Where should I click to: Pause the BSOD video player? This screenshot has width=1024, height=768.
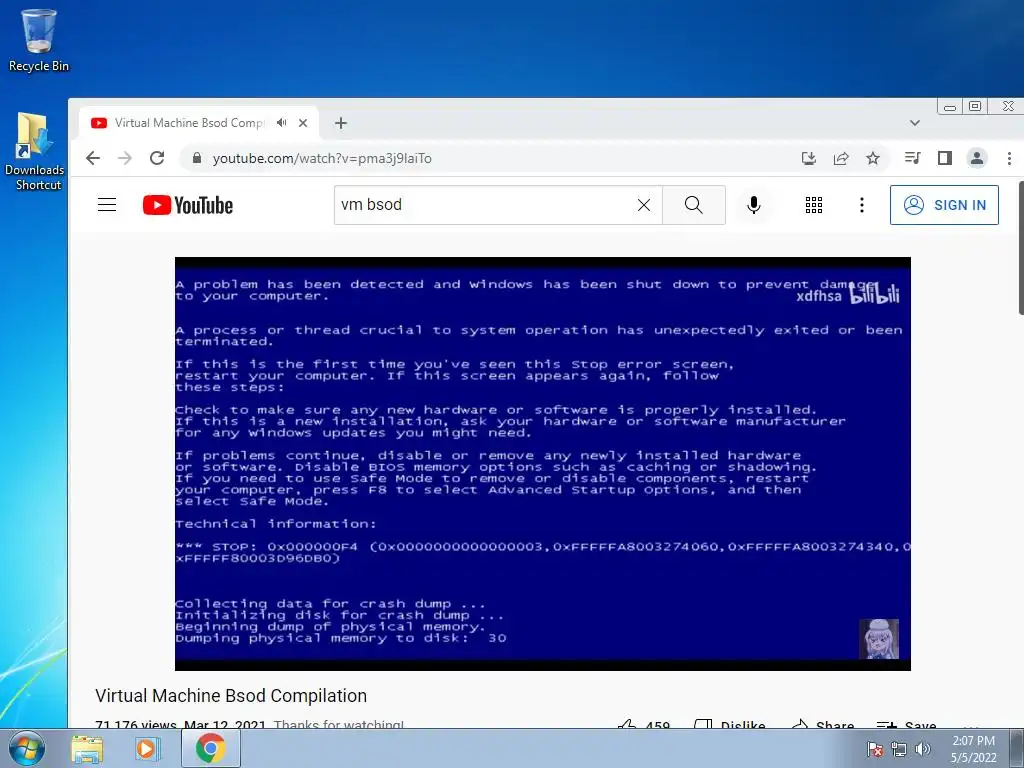[543, 464]
